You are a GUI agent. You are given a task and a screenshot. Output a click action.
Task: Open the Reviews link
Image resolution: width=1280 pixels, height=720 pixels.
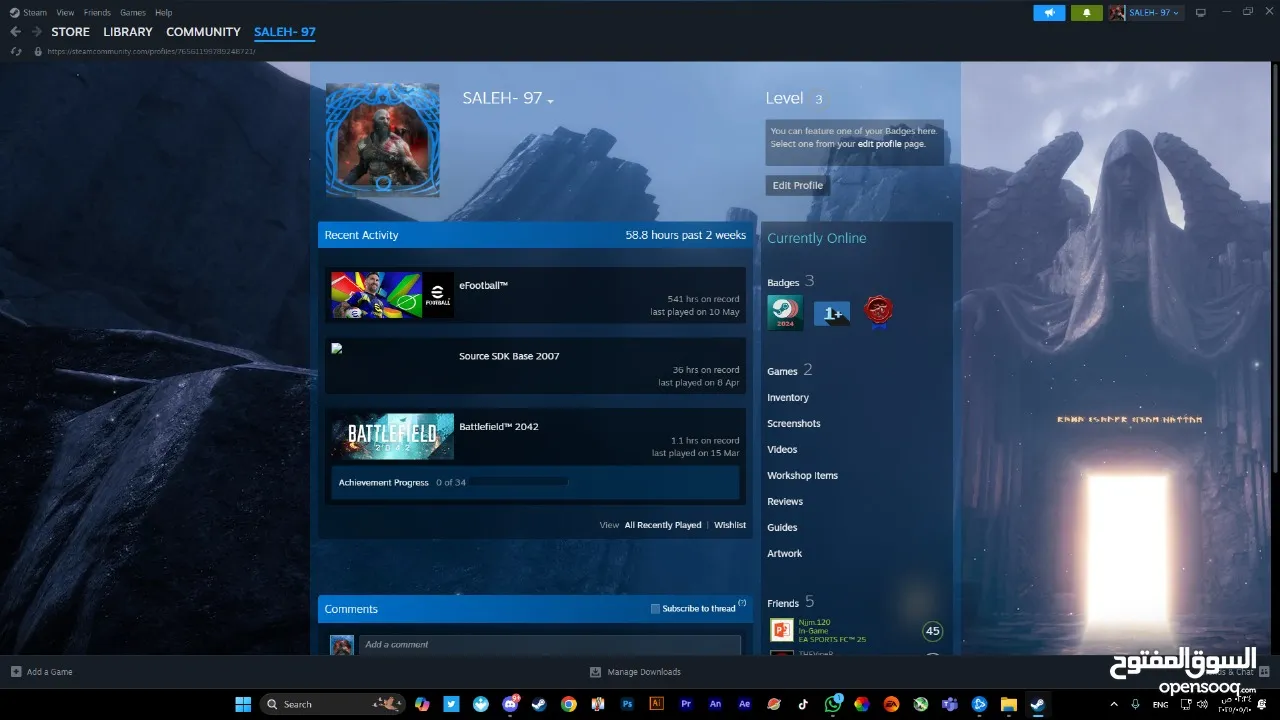(x=785, y=502)
